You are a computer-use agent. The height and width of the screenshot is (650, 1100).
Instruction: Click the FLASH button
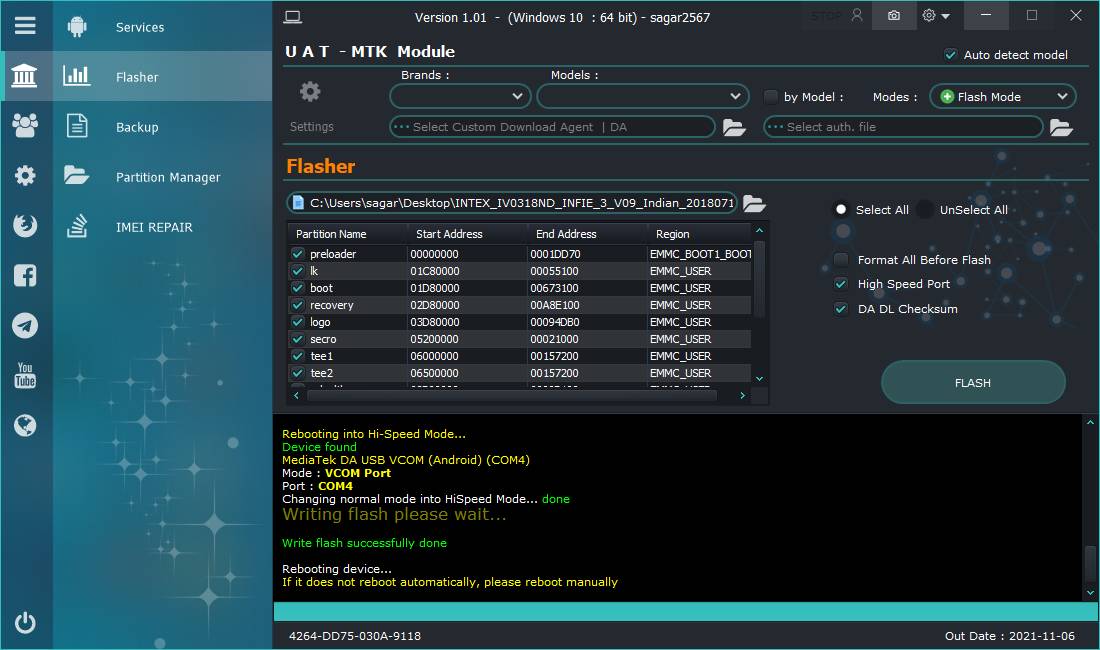point(973,383)
